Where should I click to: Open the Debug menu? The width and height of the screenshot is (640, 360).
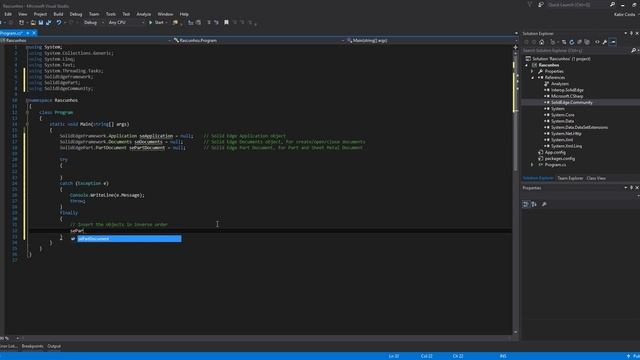[x=76, y=14]
